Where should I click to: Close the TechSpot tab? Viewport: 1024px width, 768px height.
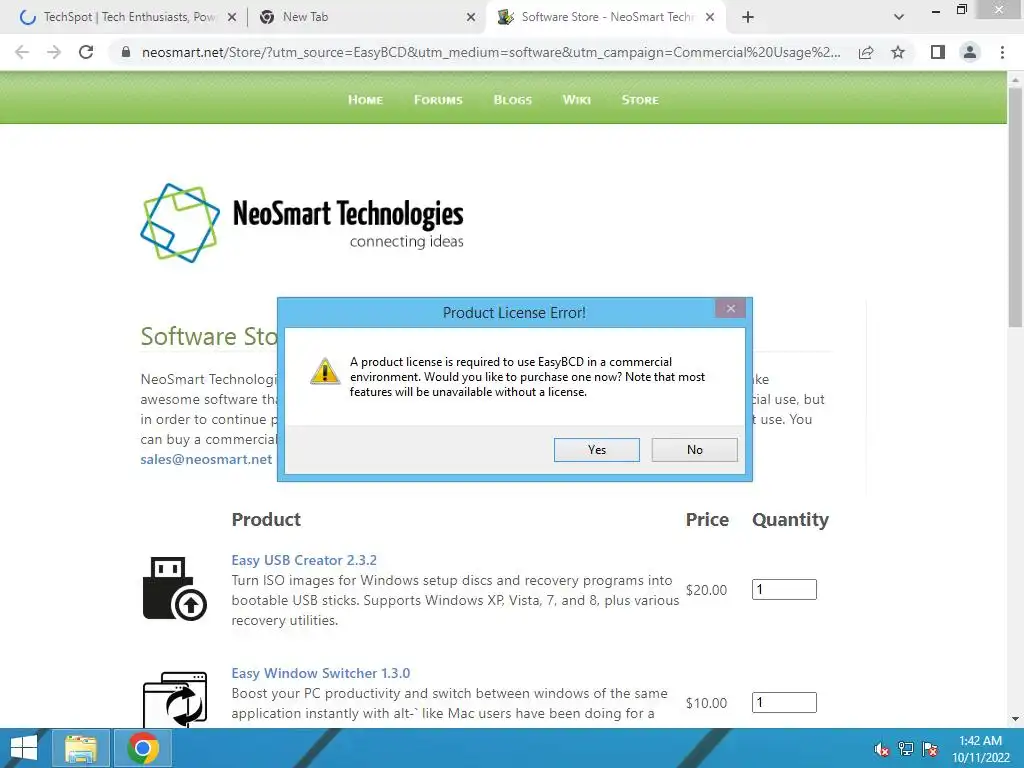232,18
